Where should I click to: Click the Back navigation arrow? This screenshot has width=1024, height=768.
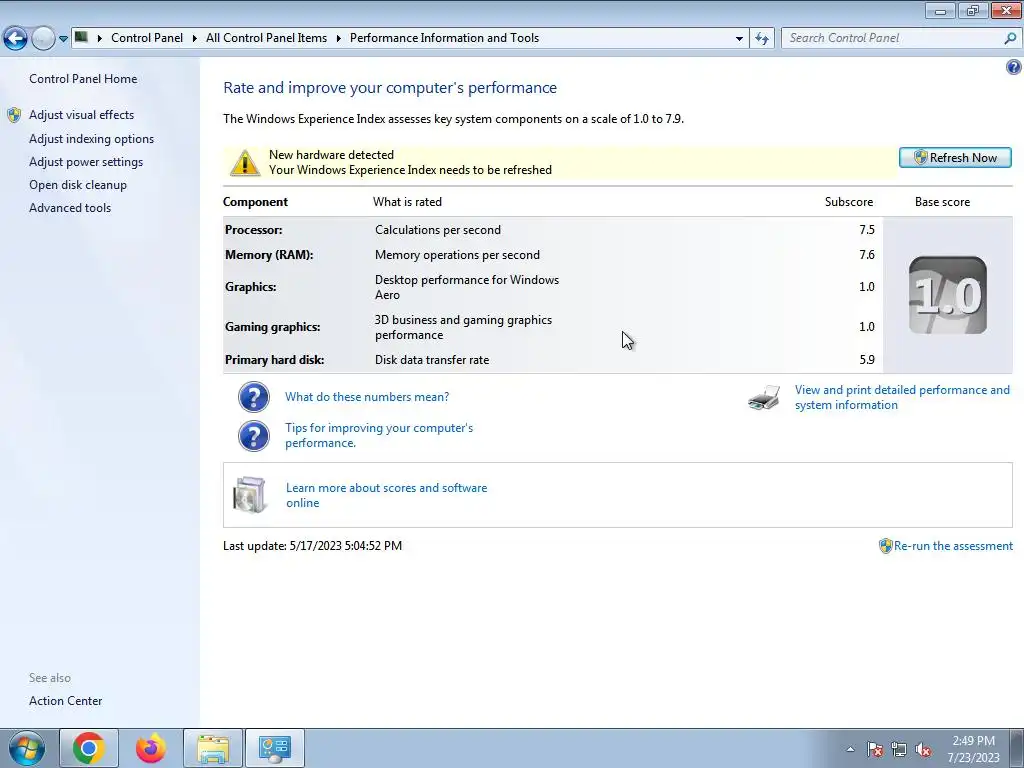pyautogui.click(x=16, y=39)
